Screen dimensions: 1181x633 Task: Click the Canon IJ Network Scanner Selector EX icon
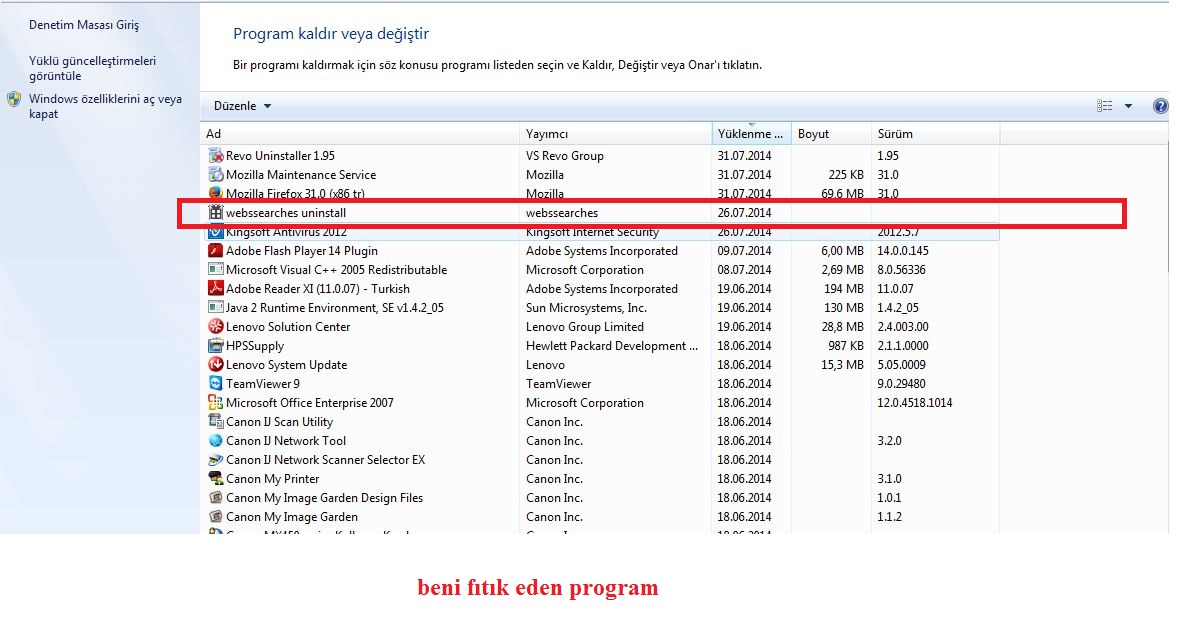click(215, 460)
